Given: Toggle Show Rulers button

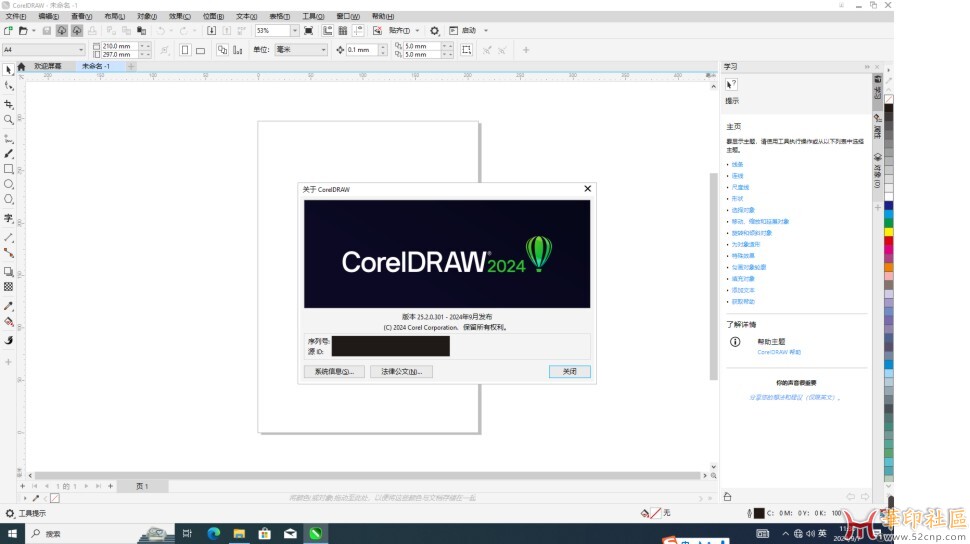Looking at the screenshot, I should [x=327, y=30].
